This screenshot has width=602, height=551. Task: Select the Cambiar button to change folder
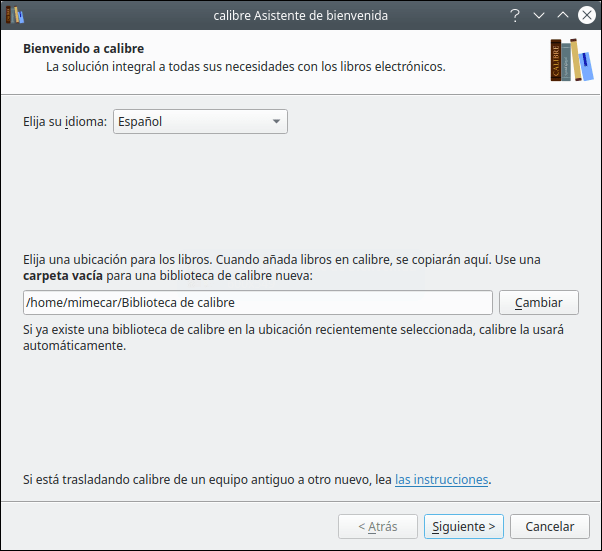[x=539, y=303]
